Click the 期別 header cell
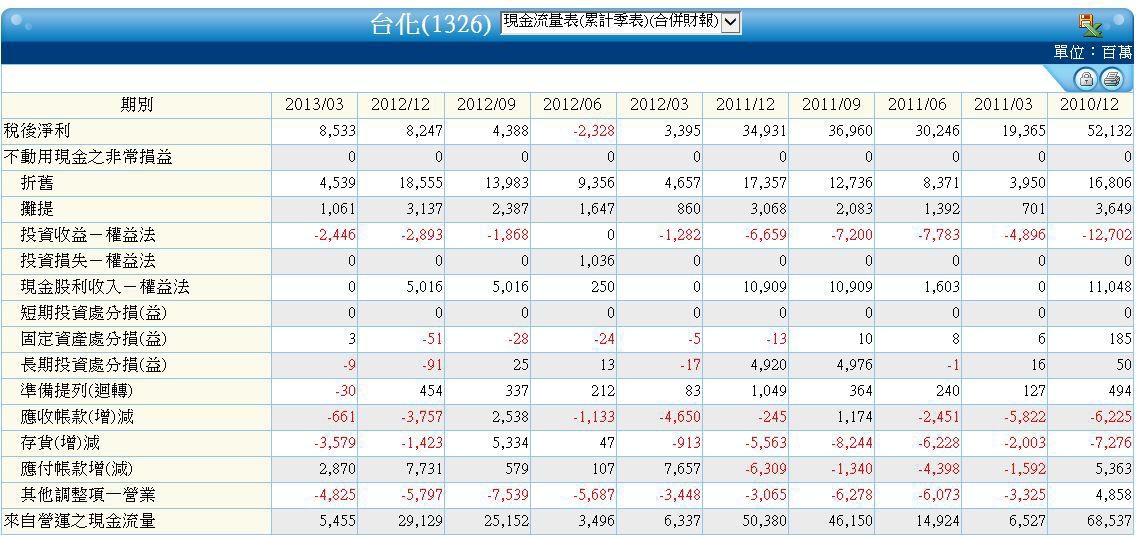1140x535 pixels. 136,105
